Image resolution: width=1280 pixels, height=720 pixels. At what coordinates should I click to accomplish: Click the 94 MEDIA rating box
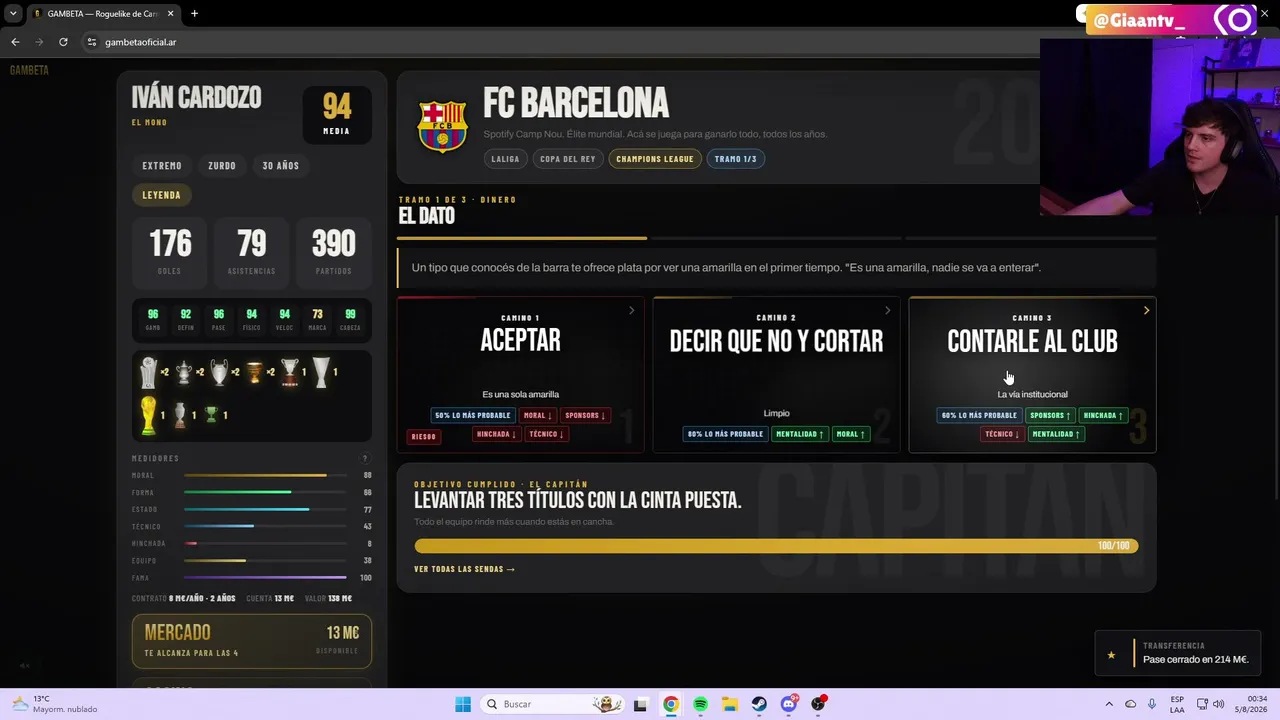(337, 115)
